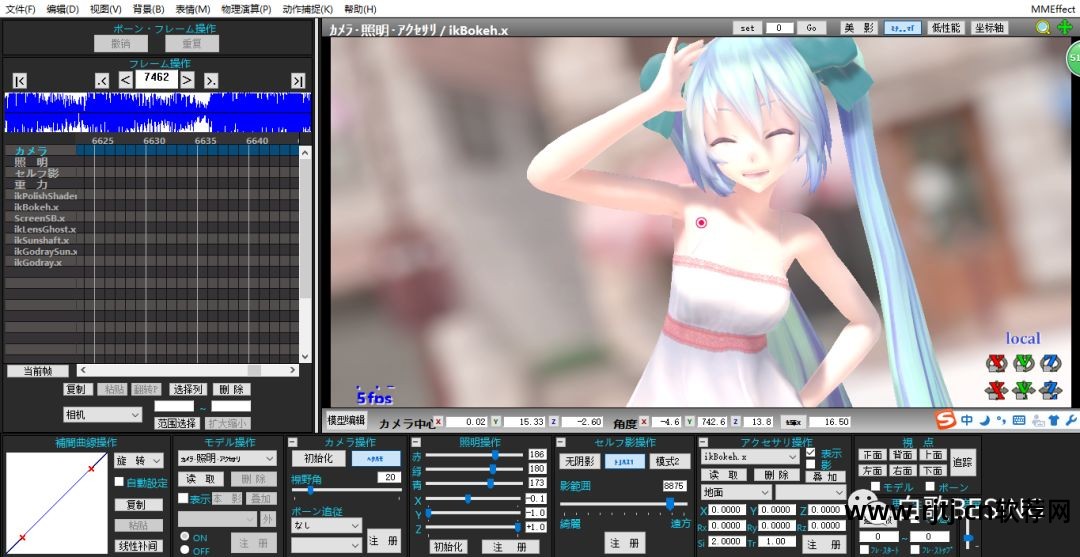
Task: Click the local X rotation icon
Action: [995, 363]
